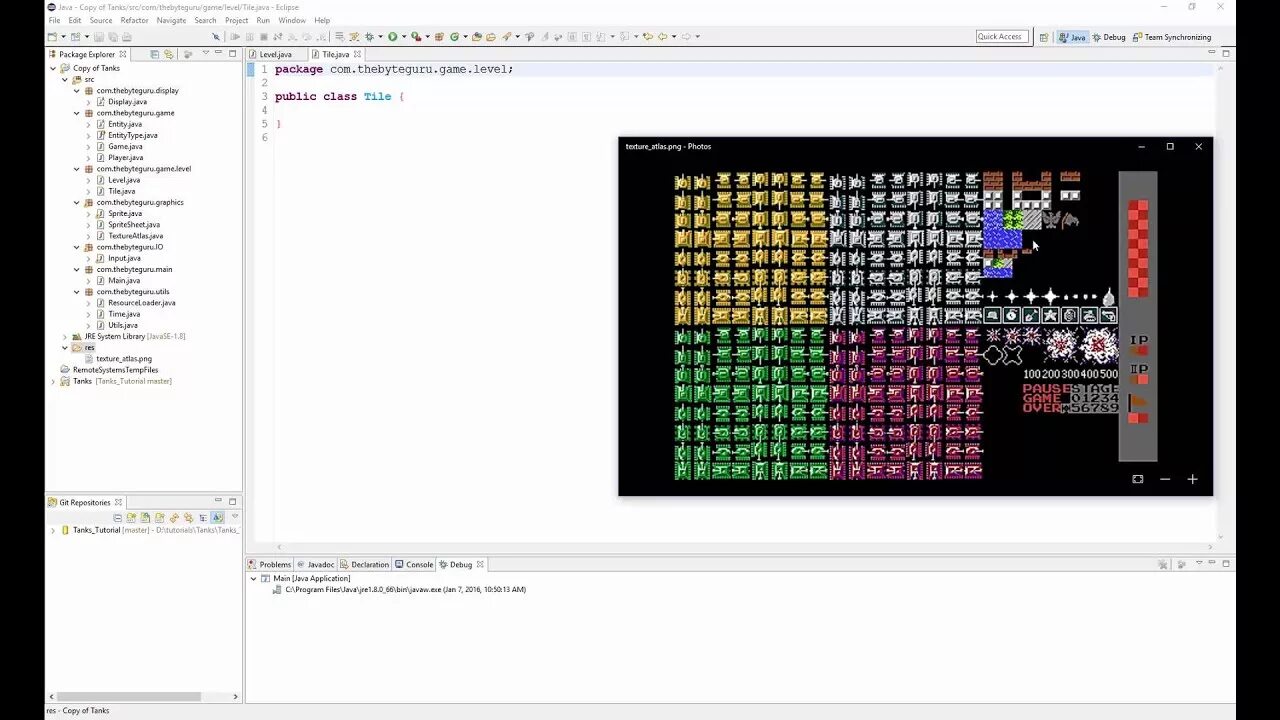Click the New Java Package toolbar icon
1280x720 pixels.
(438, 37)
